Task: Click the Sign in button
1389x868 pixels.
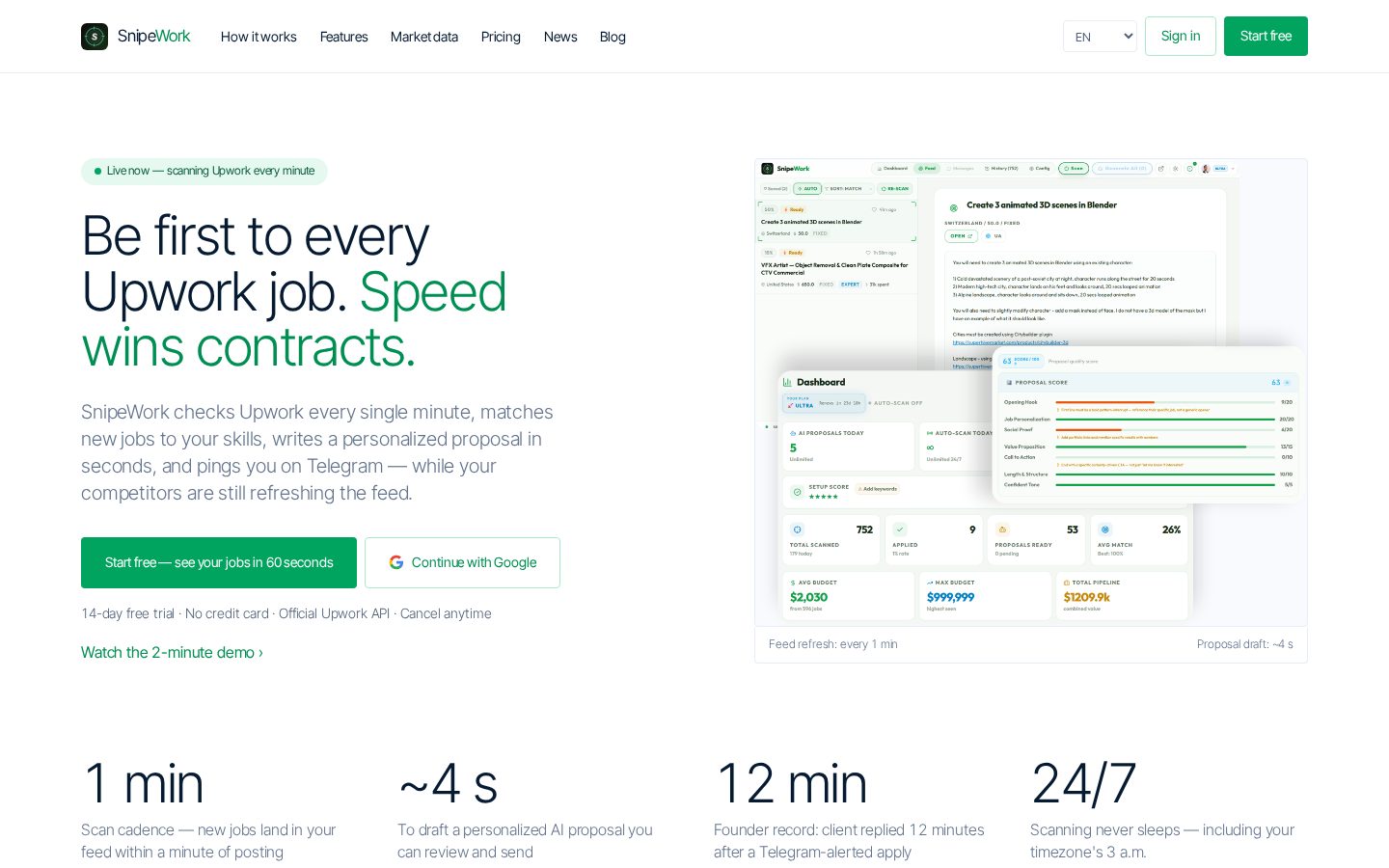Action: click(x=1181, y=37)
